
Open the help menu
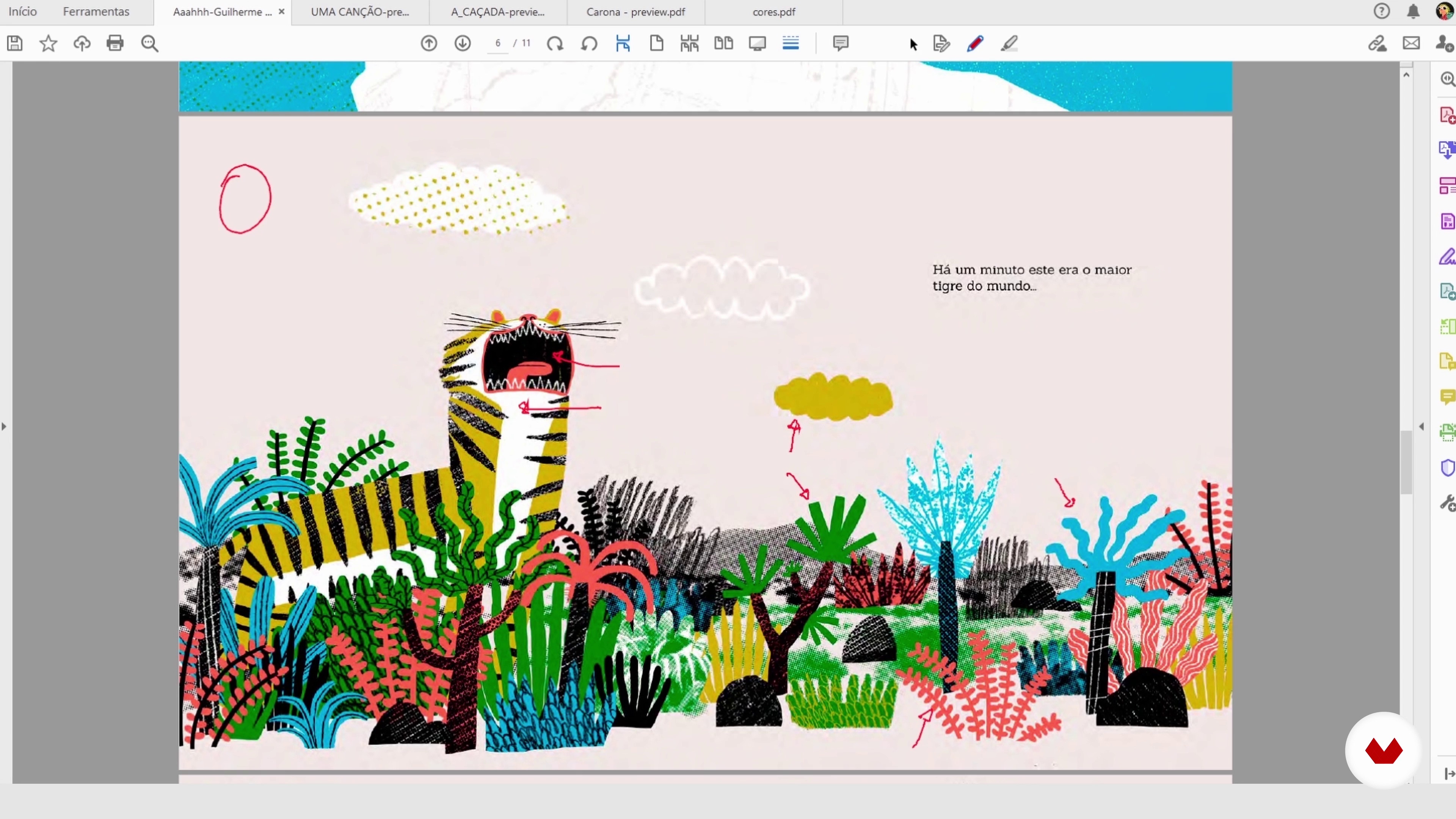1381,11
